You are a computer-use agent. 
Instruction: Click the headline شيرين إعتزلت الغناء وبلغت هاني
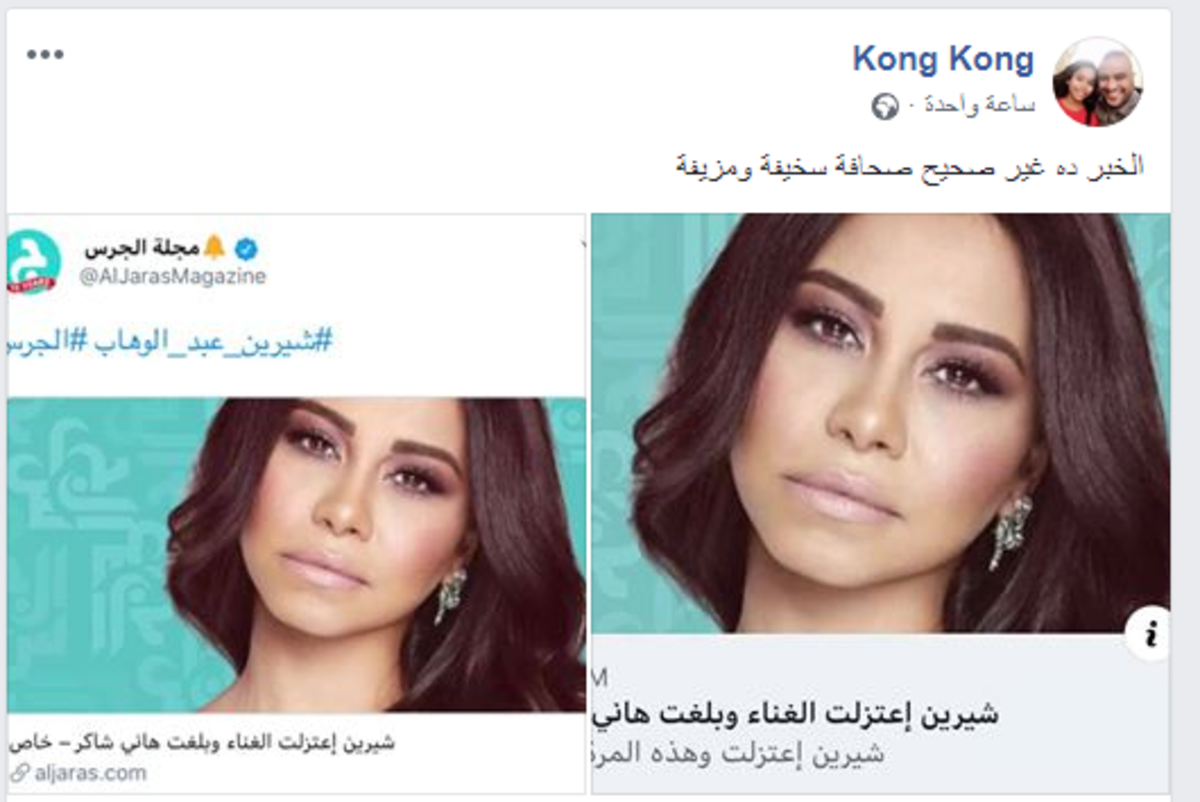tap(796, 714)
